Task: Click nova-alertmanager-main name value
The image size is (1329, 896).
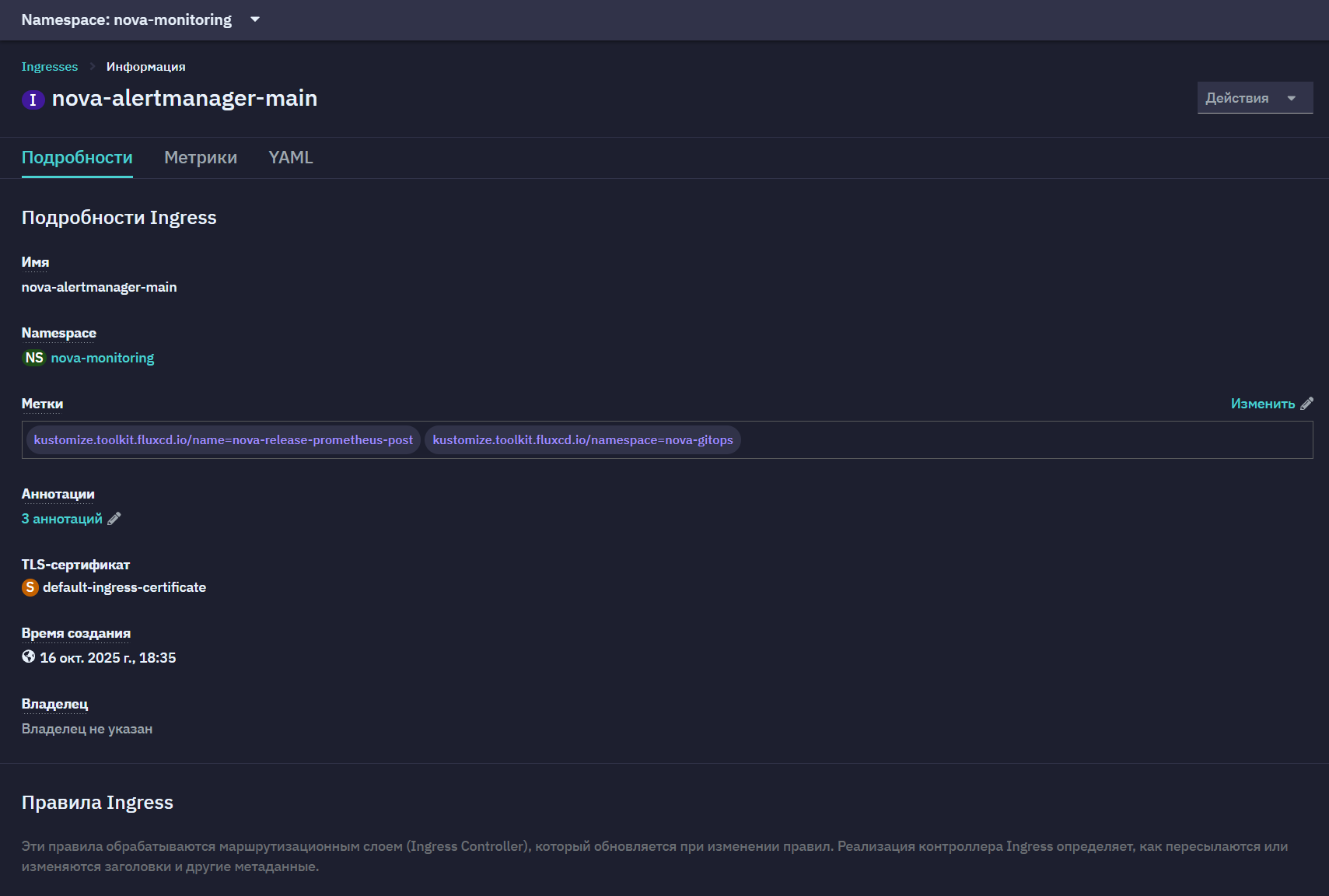Action: (x=100, y=287)
